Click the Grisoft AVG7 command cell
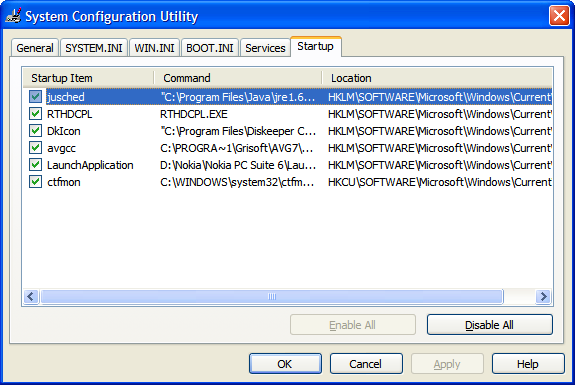 click(237, 148)
